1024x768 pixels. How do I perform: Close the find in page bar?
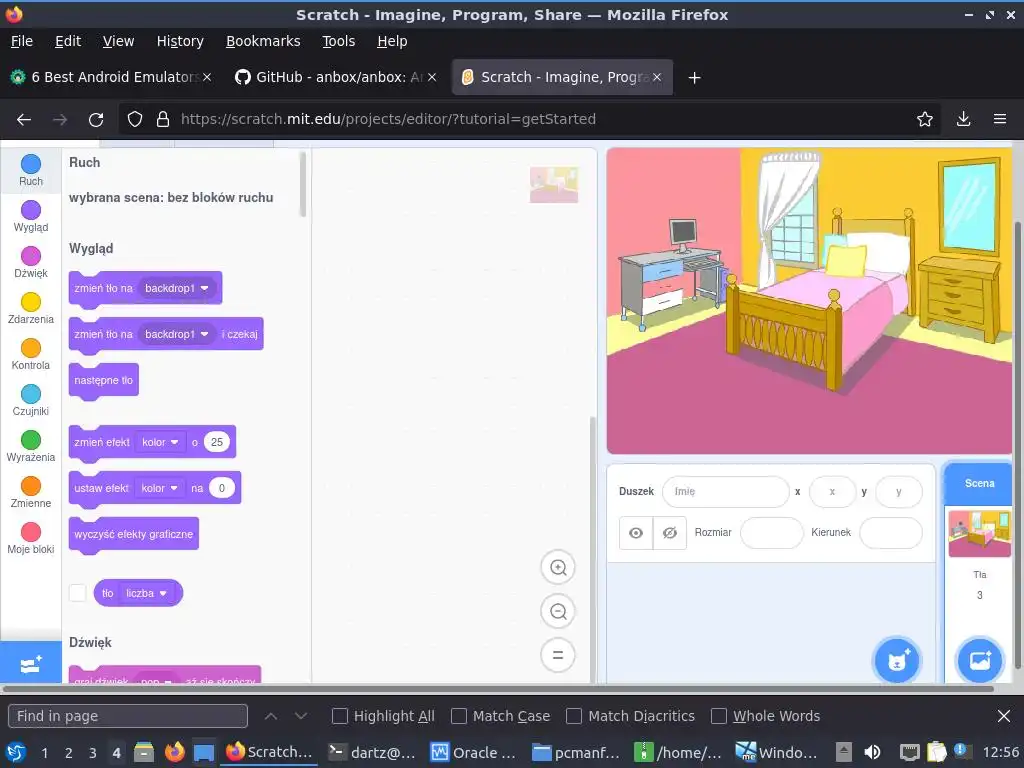click(1004, 716)
